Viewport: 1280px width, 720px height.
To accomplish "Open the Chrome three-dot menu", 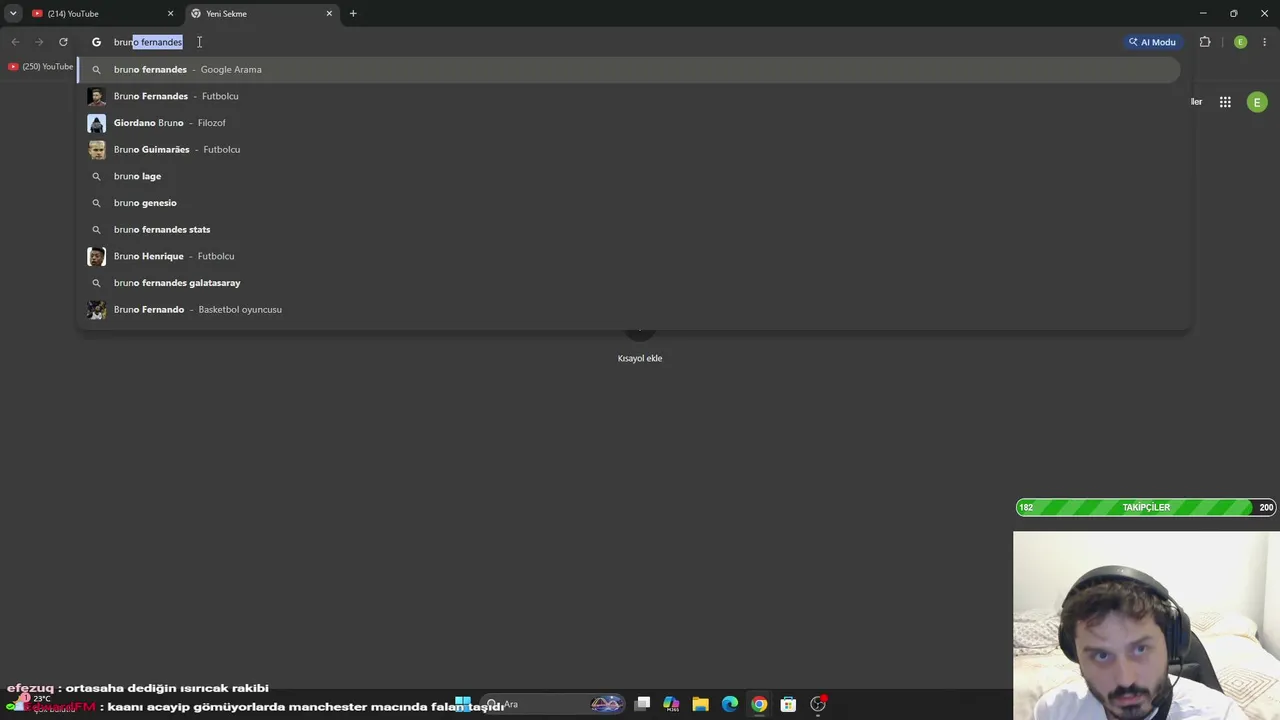I will click(x=1265, y=42).
